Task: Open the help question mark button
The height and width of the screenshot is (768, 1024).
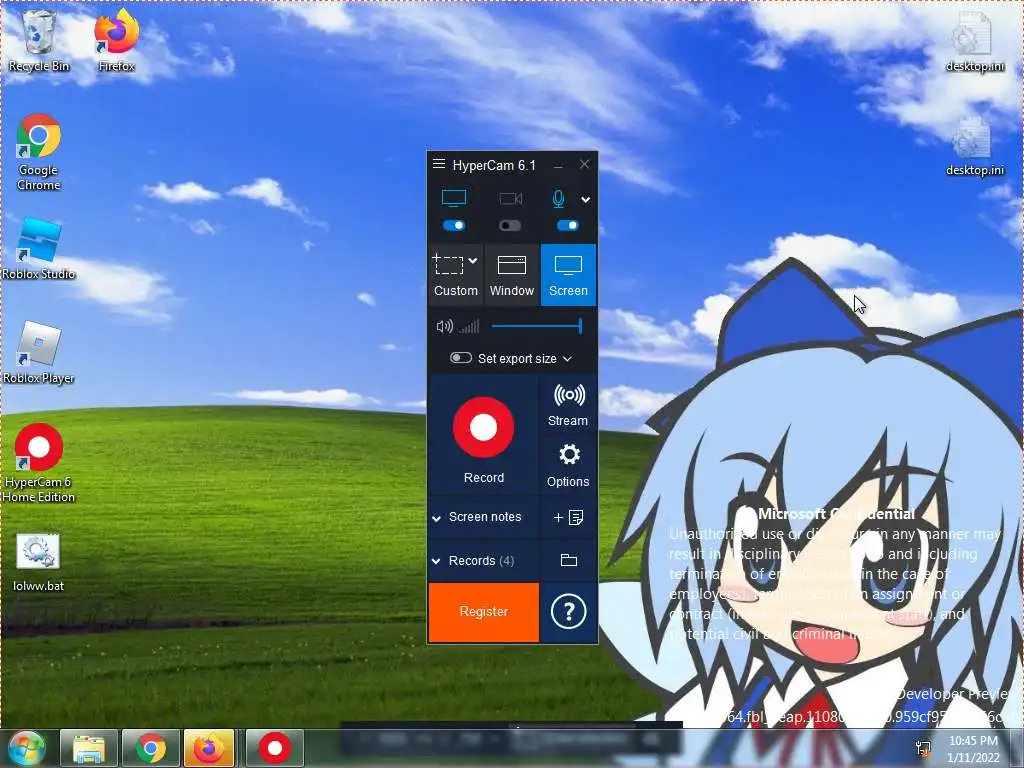Action: pos(568,612)
